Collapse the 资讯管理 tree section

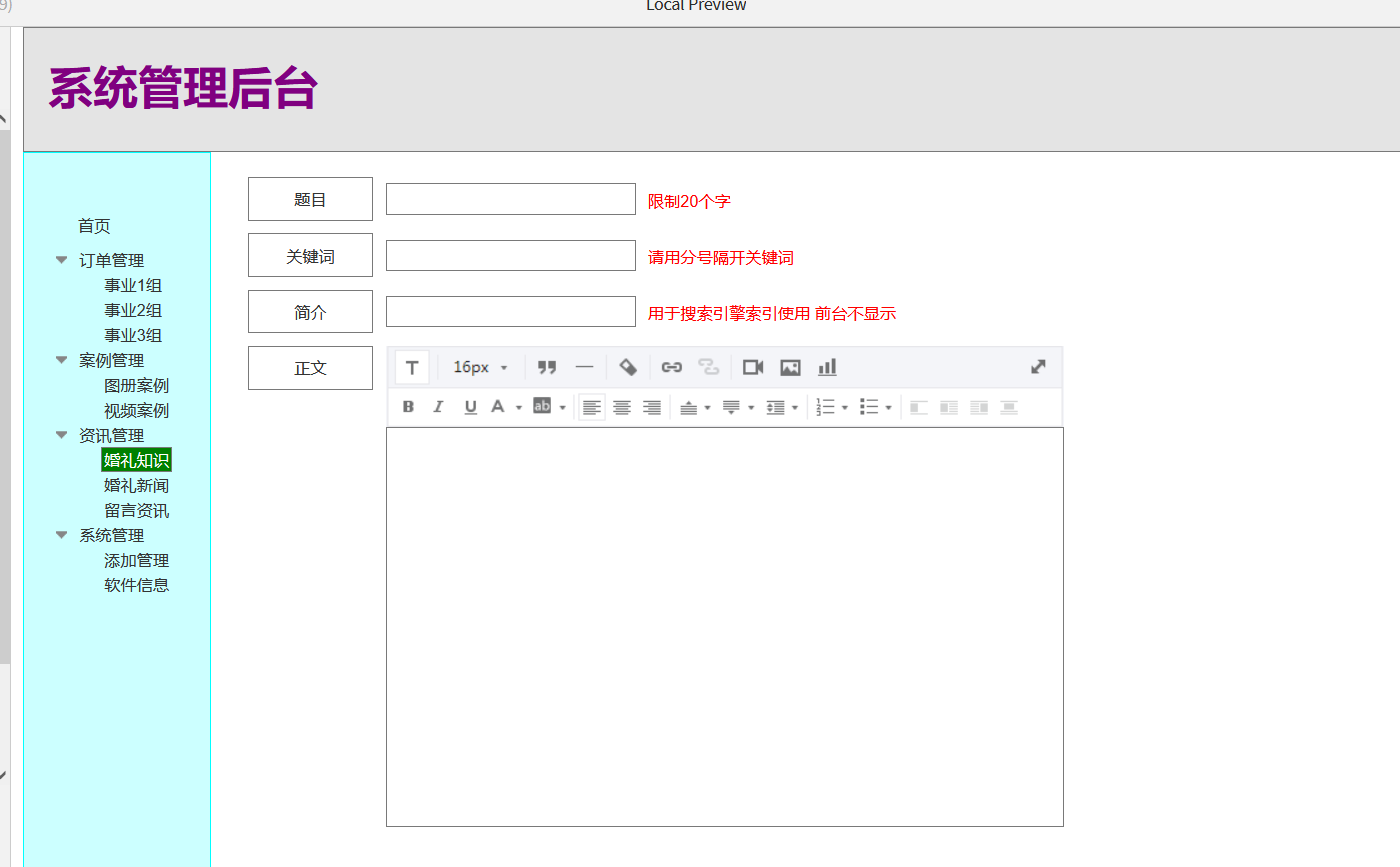pos(62,435)
